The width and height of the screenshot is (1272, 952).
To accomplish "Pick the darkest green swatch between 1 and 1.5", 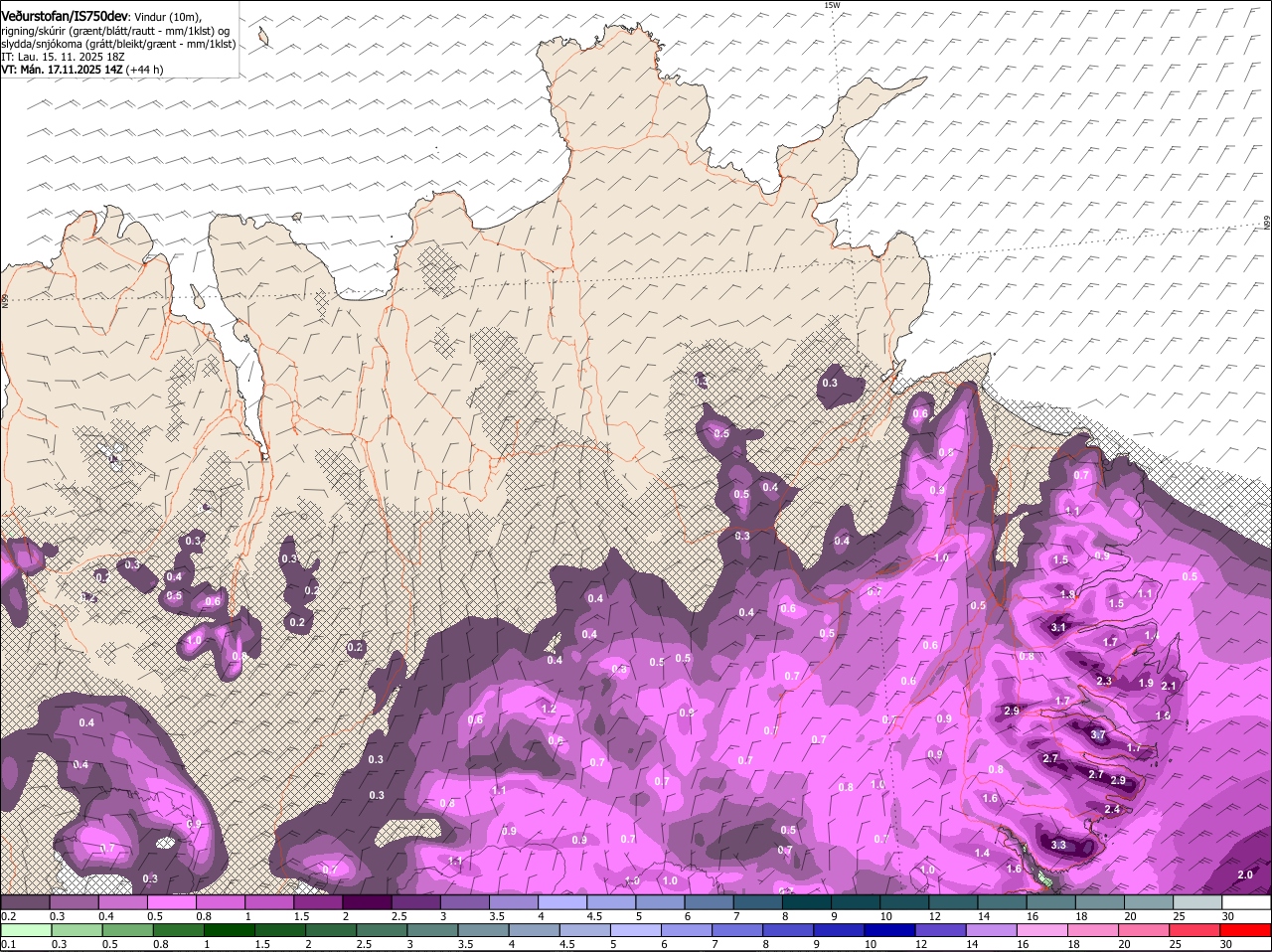I will pyautogui.click(x=230, y=930).
